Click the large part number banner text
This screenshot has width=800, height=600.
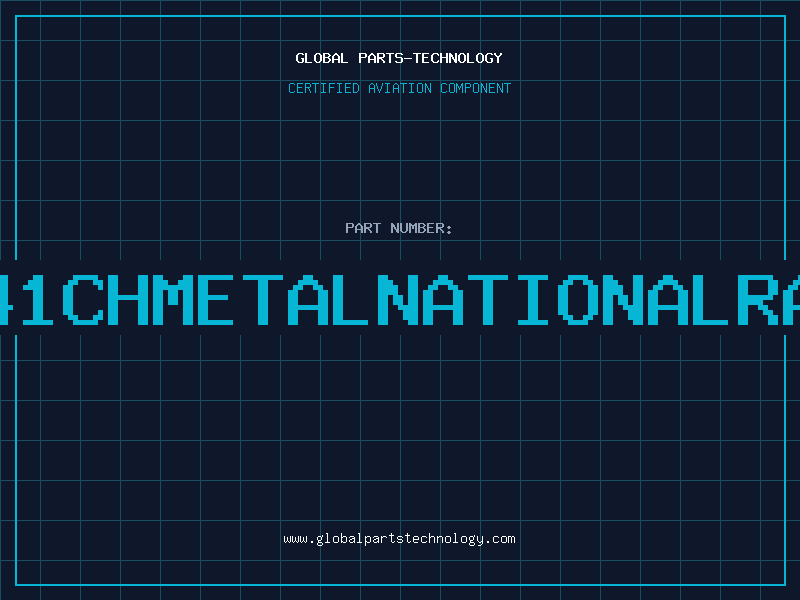coord(400,300)
